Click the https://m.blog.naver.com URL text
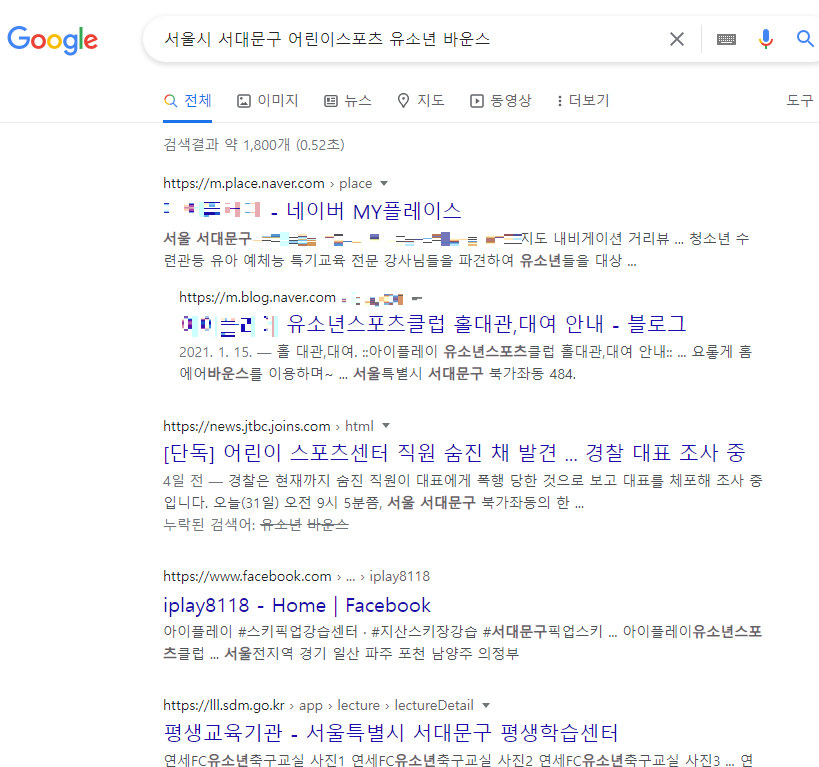Screen dimensions: 819x767 click(258, 297)
